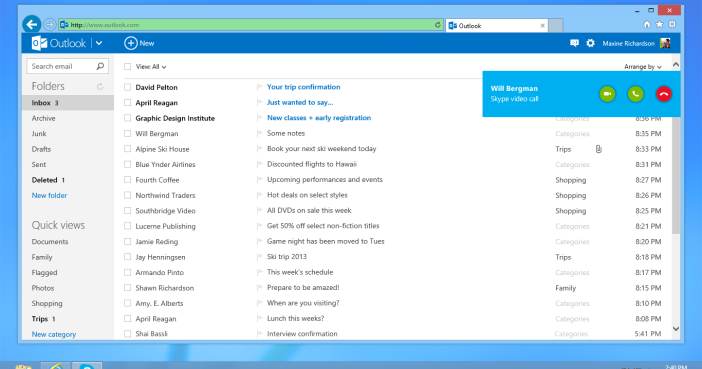
Task: Set Categories for Lucerne Publishing email
Action: [572, 226]
